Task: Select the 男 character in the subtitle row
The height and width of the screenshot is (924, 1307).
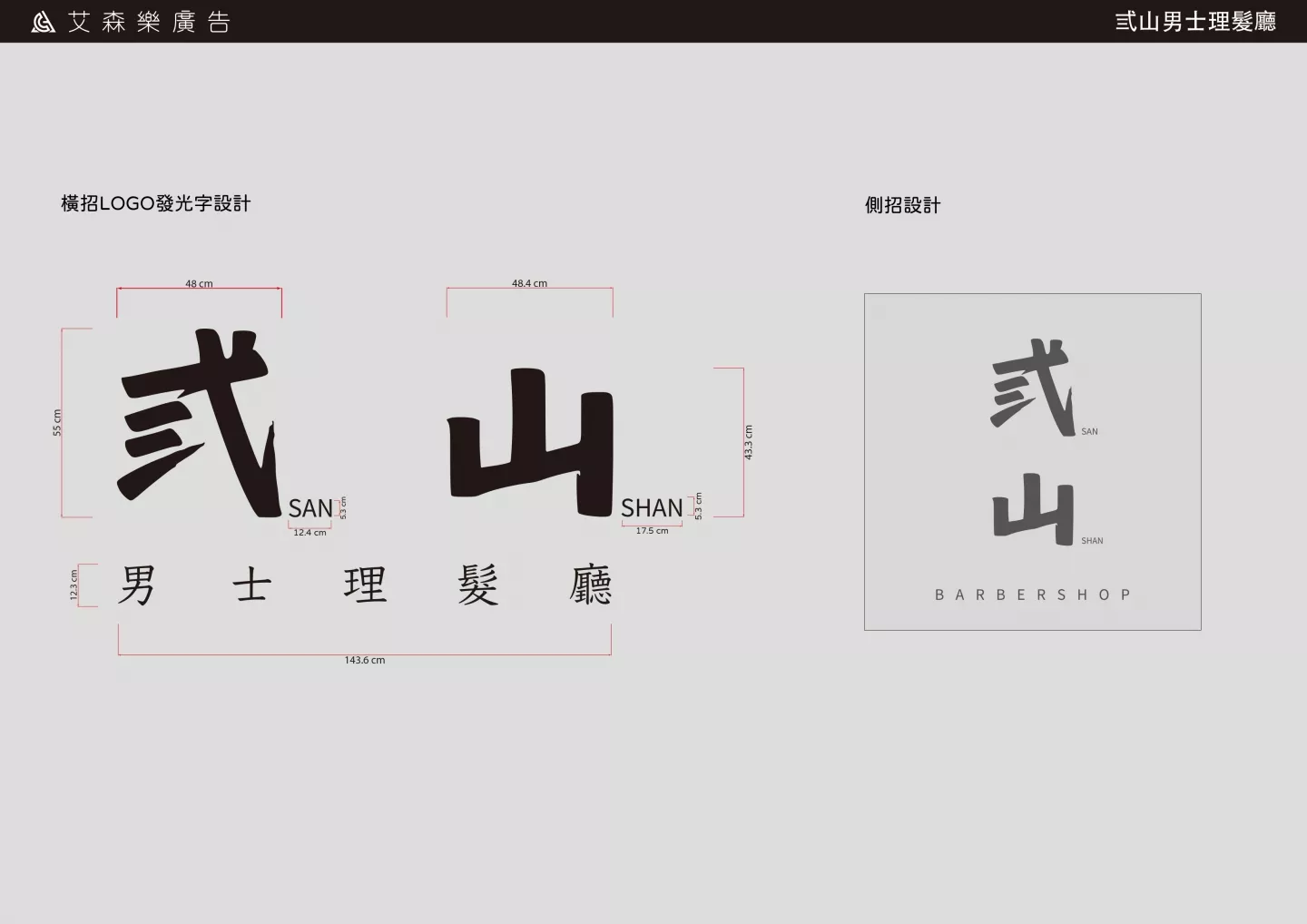Action: point(137,585)
